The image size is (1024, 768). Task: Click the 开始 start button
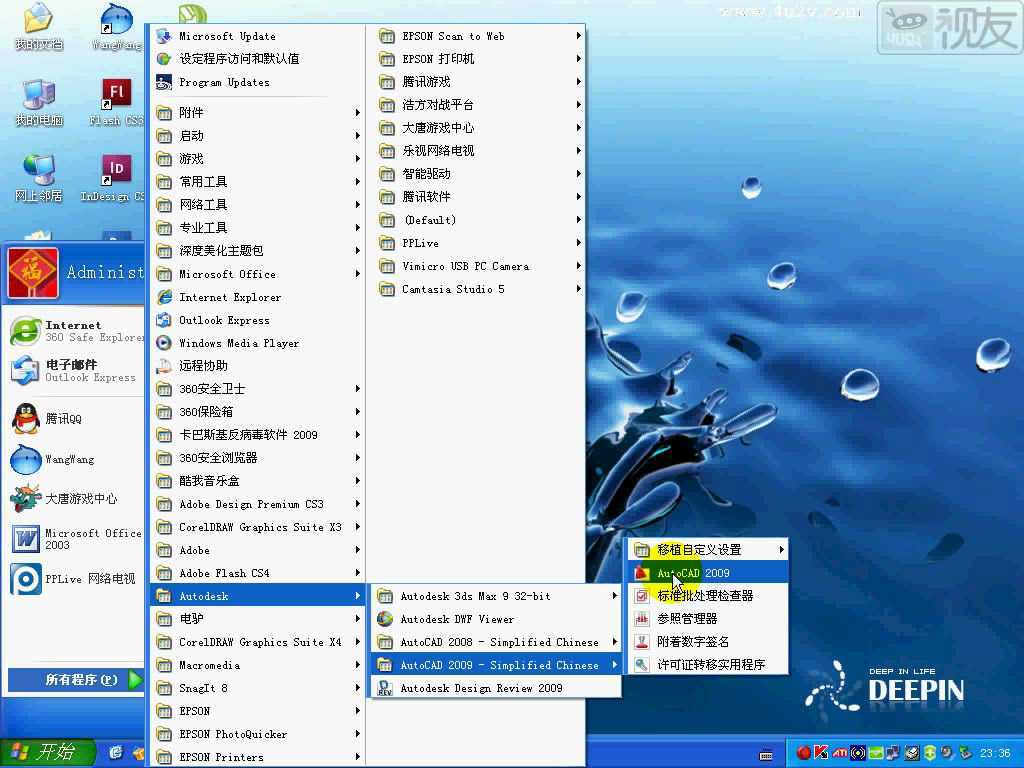pos(47,752)
